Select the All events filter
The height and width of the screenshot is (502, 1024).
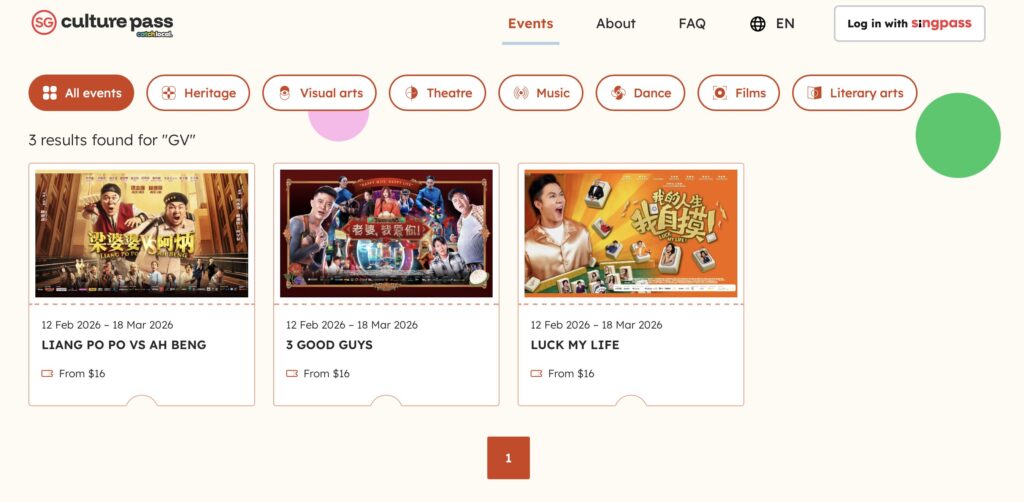point(81,93)
